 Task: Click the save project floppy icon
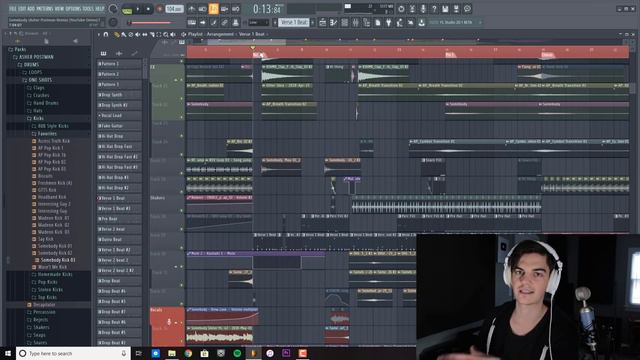click(x=445, y=9)
